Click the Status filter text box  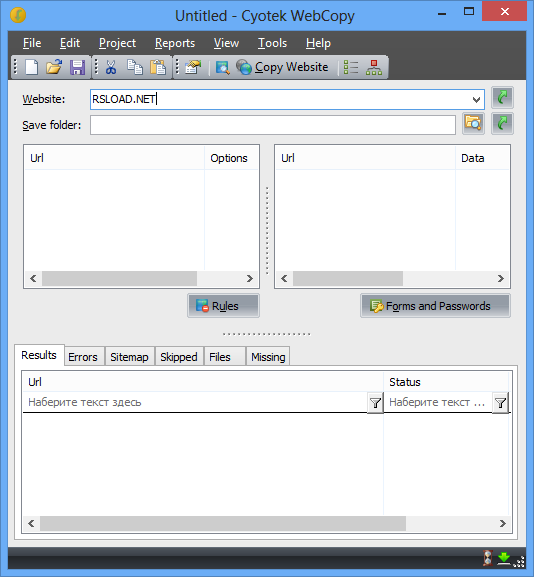[438, 403]
